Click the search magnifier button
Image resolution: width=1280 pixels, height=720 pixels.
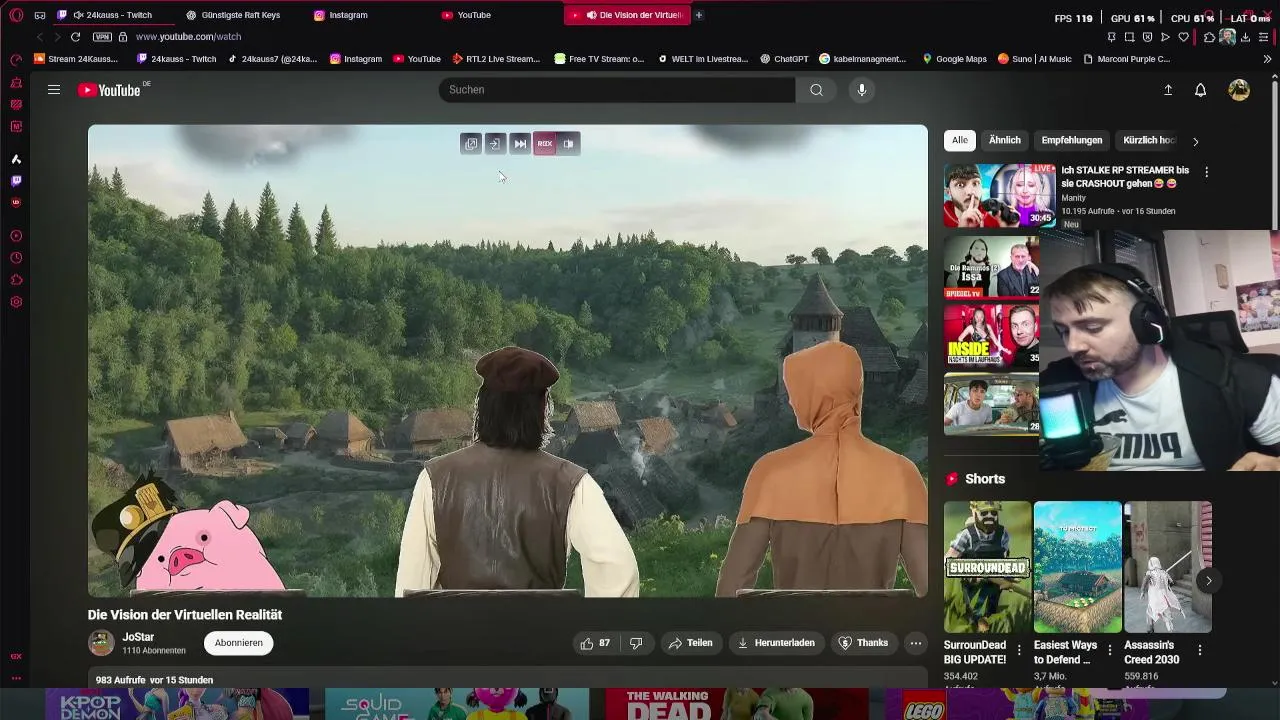click(x=816, y=90)
